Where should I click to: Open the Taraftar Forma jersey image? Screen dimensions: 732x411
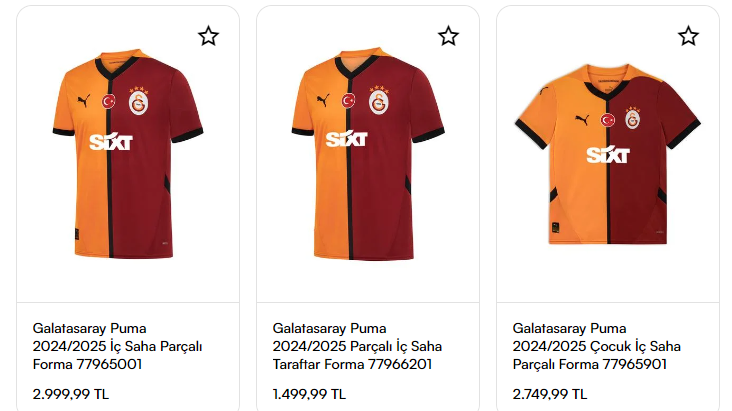[x=368, y=154]
